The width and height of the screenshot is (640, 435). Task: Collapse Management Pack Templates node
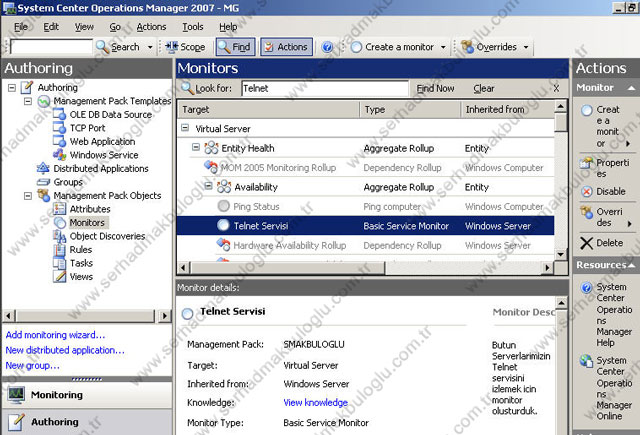28,101
